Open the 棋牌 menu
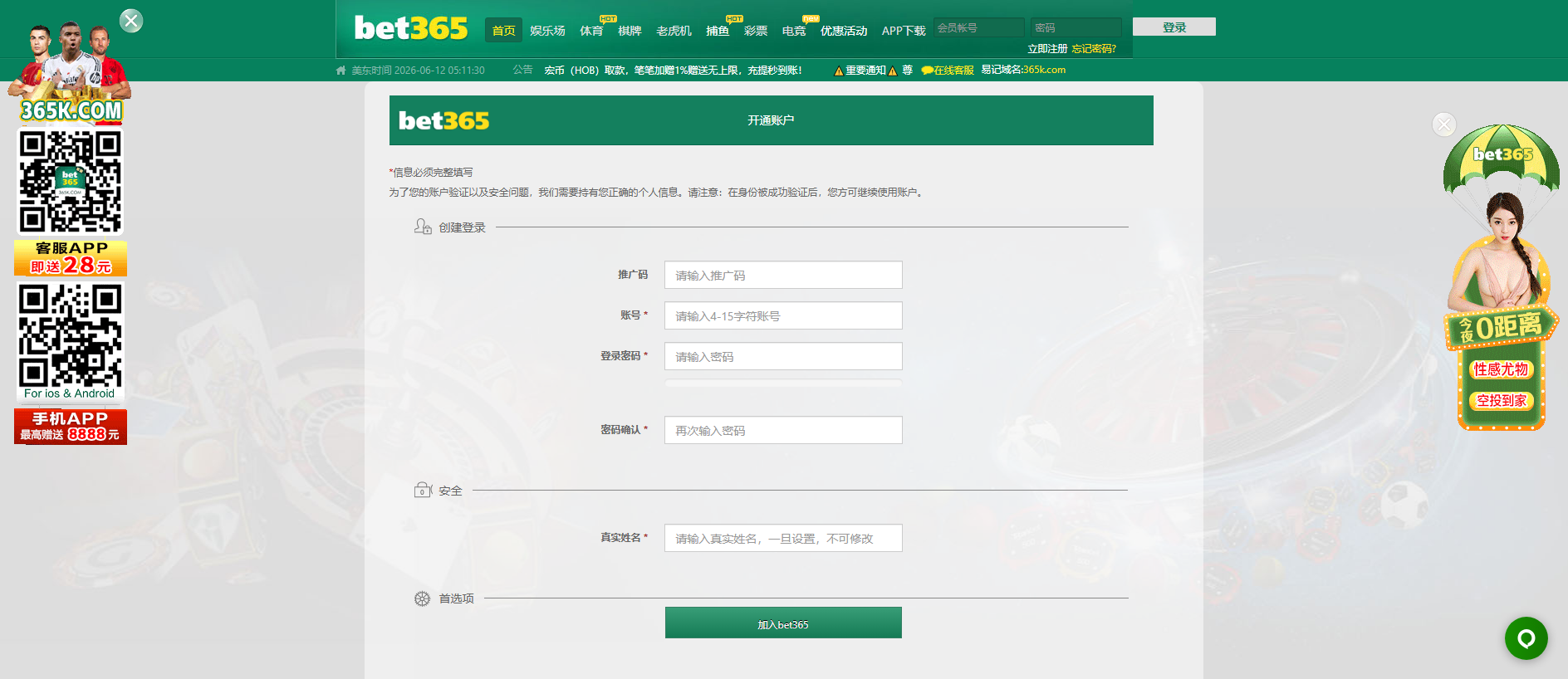Viewport: 1568px width, 679px height. tap(630, 31)
